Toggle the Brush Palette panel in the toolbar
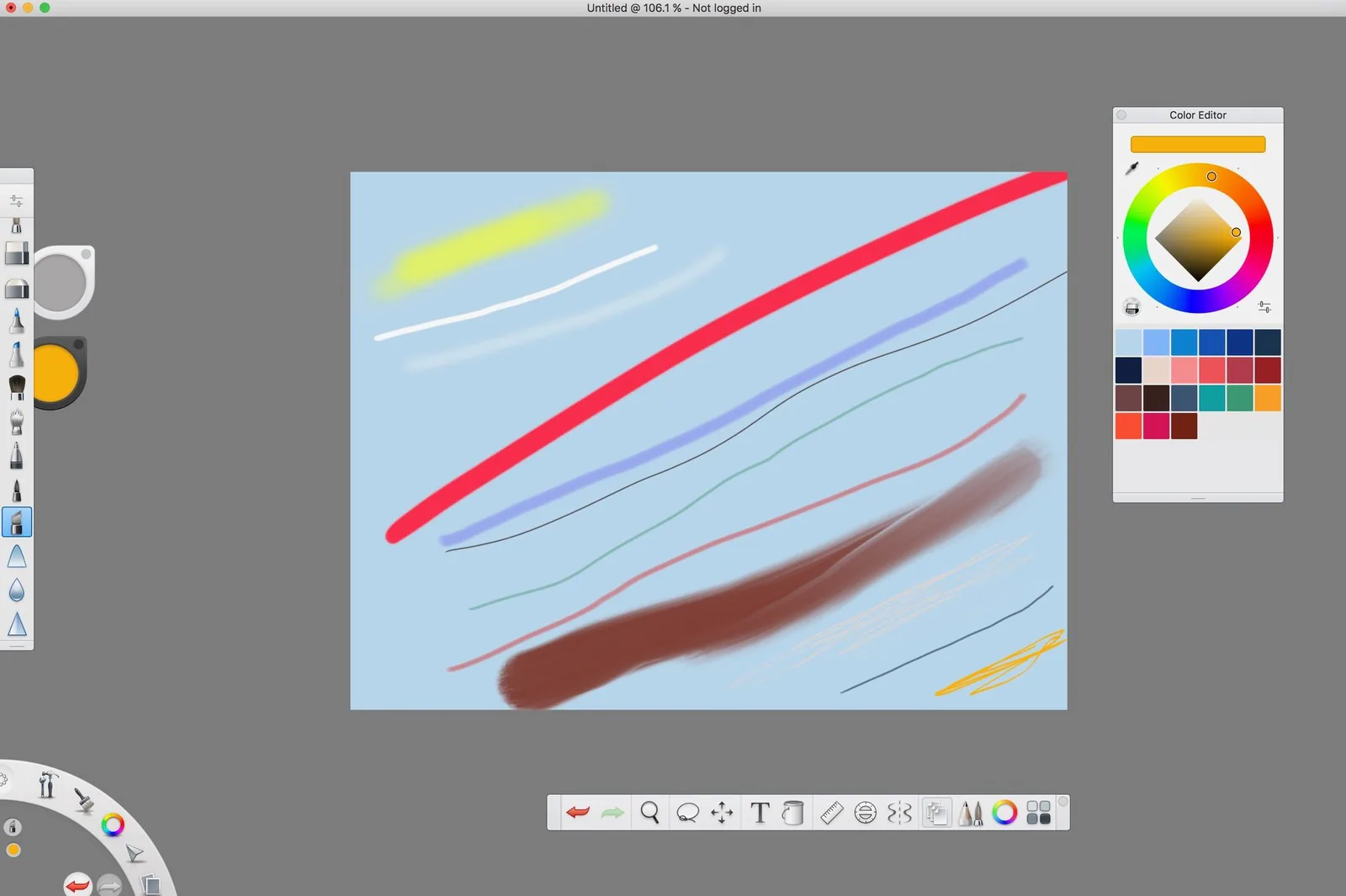1346x896 pixels. (970, 813)
